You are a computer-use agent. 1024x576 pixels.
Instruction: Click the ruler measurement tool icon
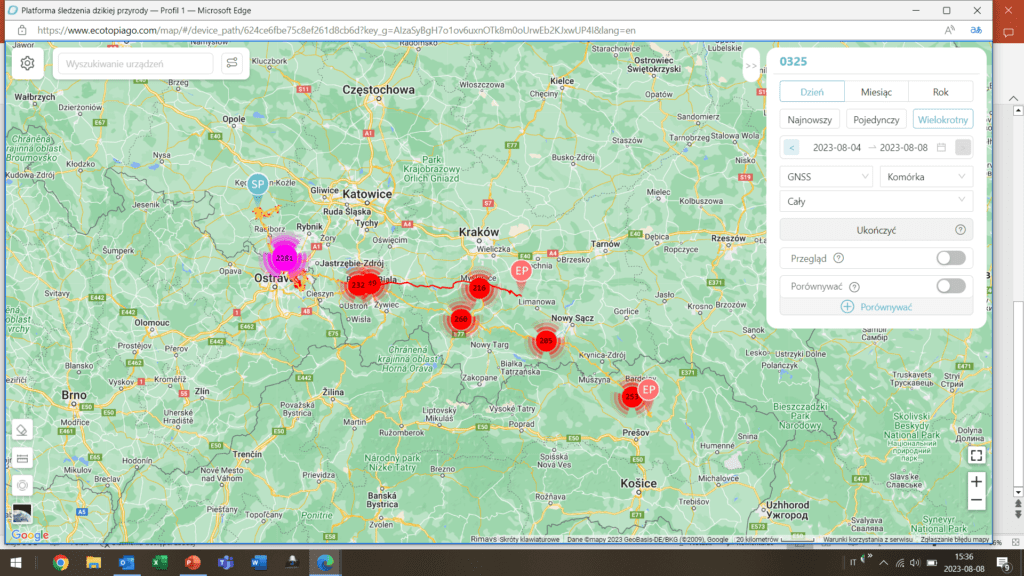(22, 458)
